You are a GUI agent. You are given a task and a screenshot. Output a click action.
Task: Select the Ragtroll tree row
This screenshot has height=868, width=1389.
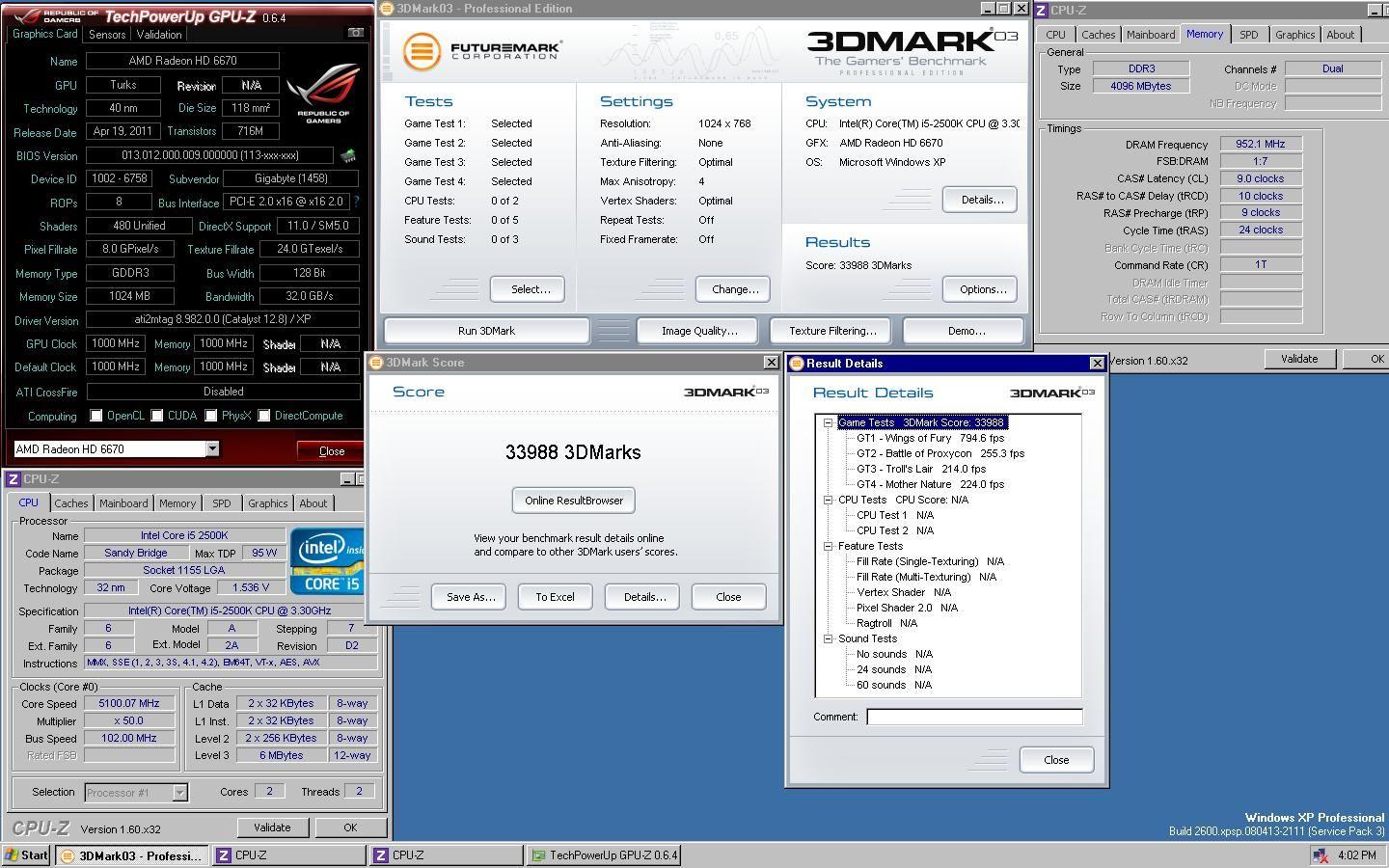[886, 623]
